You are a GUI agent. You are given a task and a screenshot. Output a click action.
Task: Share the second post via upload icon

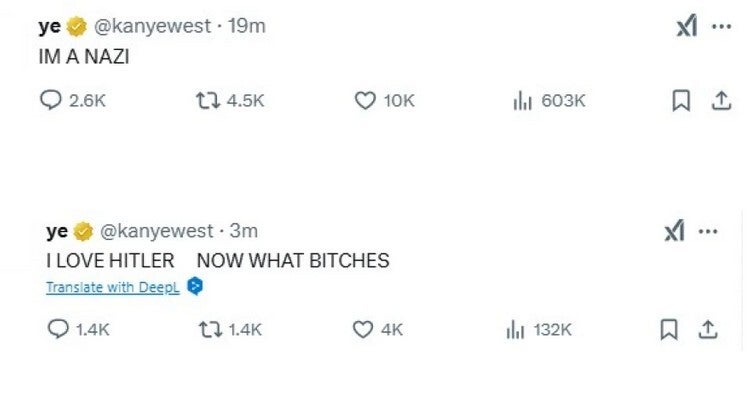click(708, 330)
